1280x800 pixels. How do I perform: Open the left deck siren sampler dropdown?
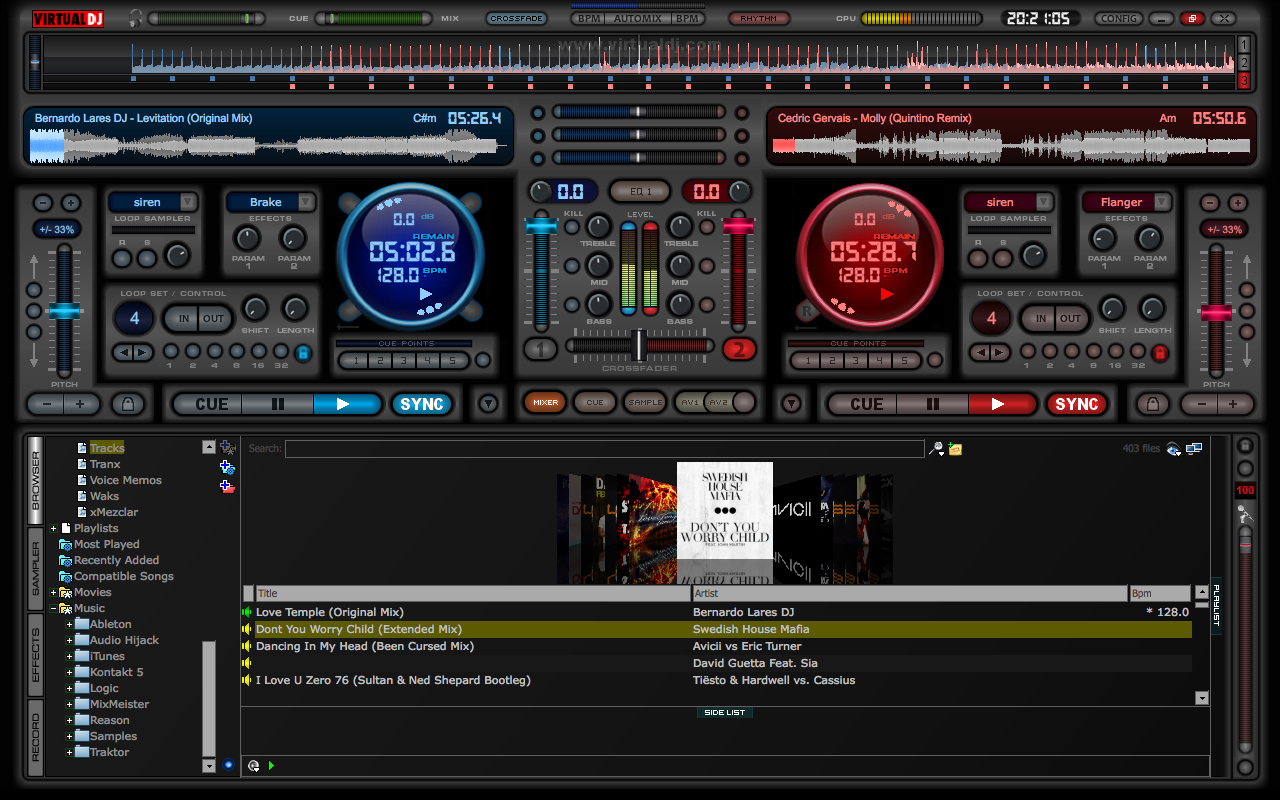point(187,202)
